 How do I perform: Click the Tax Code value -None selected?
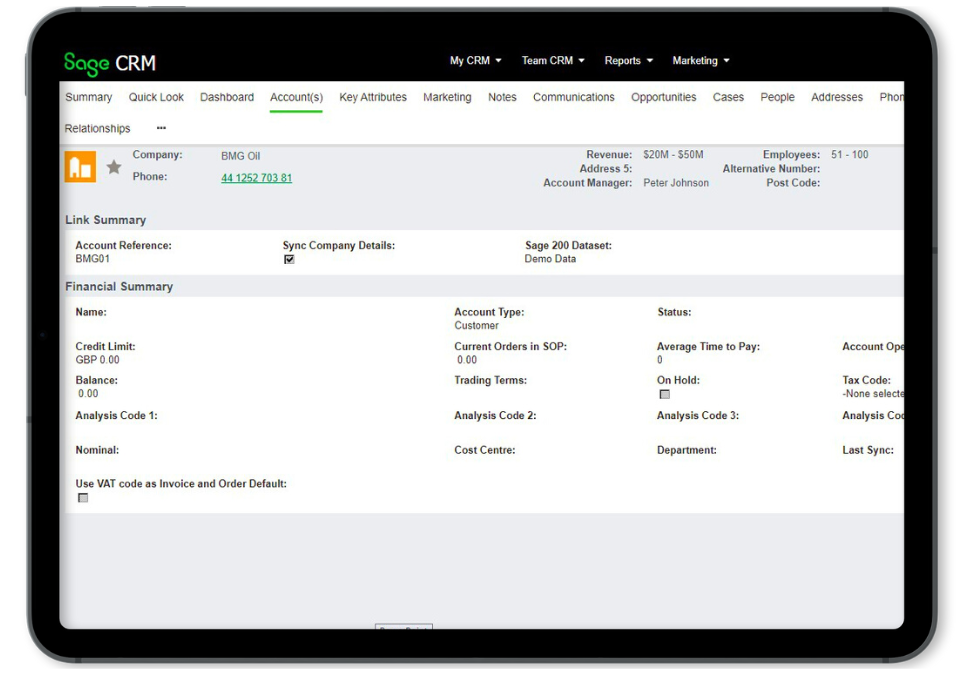coord(873,393)
